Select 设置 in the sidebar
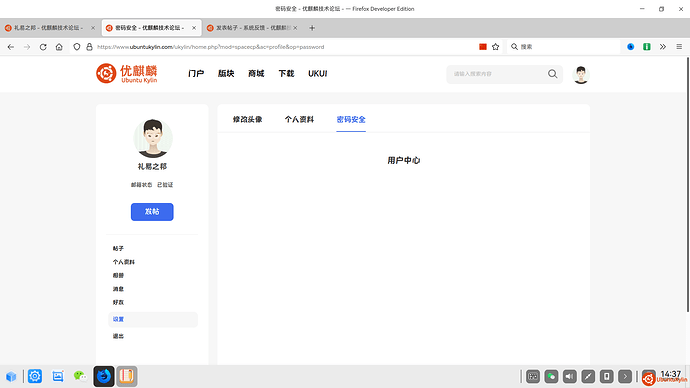Image resolution: width=690 pixels, height=388 pixels. (x=153, y=319)
